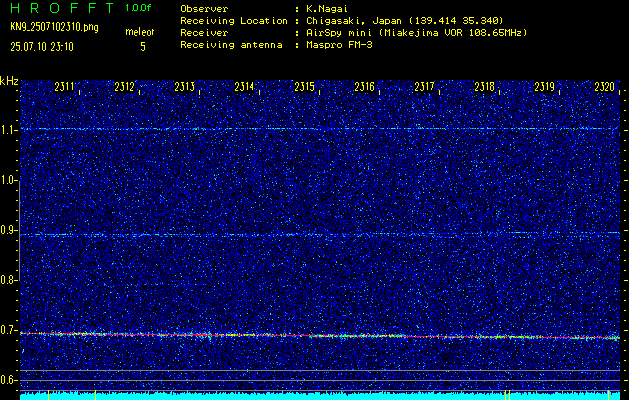Click the 2318 time marker
629x400 pixels.
pos(485,87)
